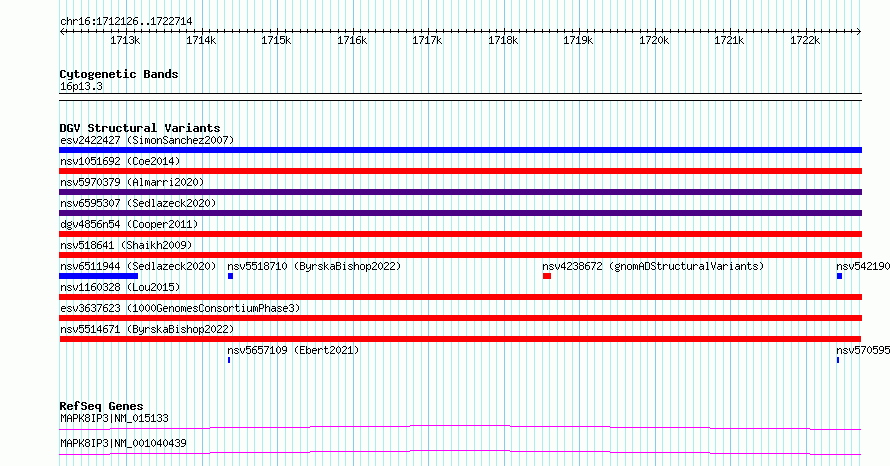Viewport: 890px width, 466px height.
Task: Click the small red nsv4238672 variant marker
Action: pyautogui.click(x=547, y=276)
